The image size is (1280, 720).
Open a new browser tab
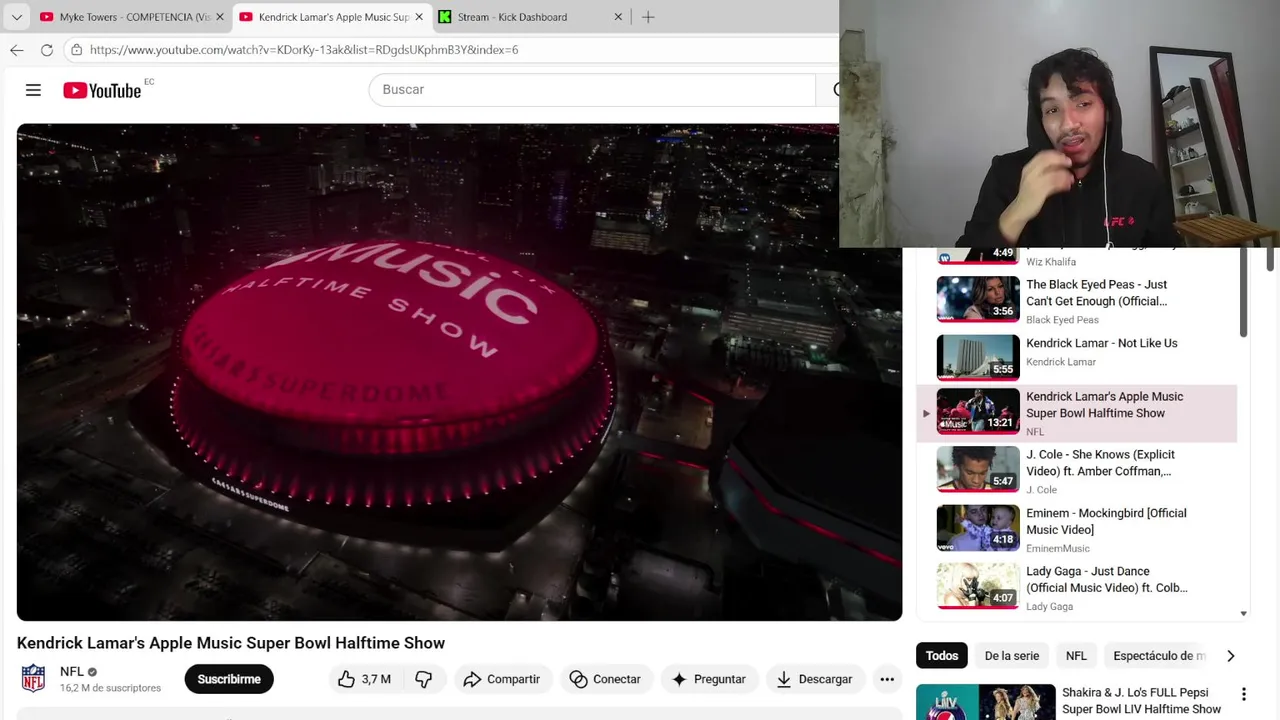648,17
